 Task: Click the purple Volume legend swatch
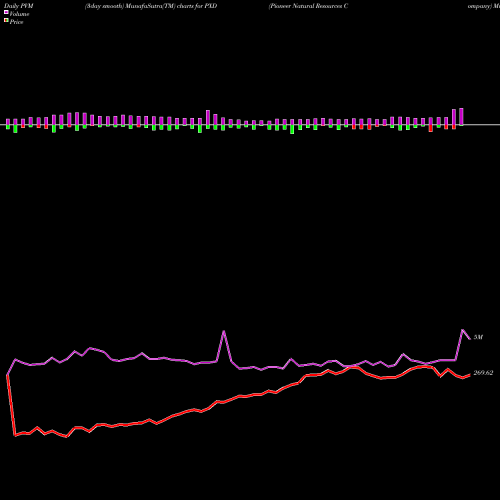[6, 12]
